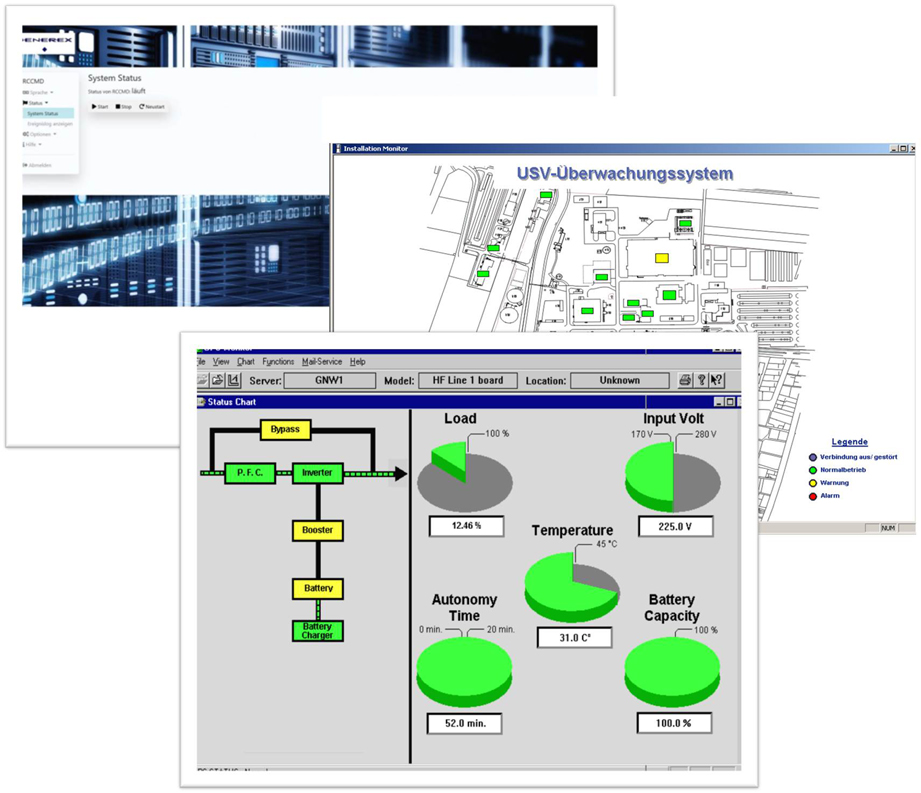Click the printer icon in the toolbar
Screen dimensions: 921x793
pyautogui.click(x=685, y=380)
